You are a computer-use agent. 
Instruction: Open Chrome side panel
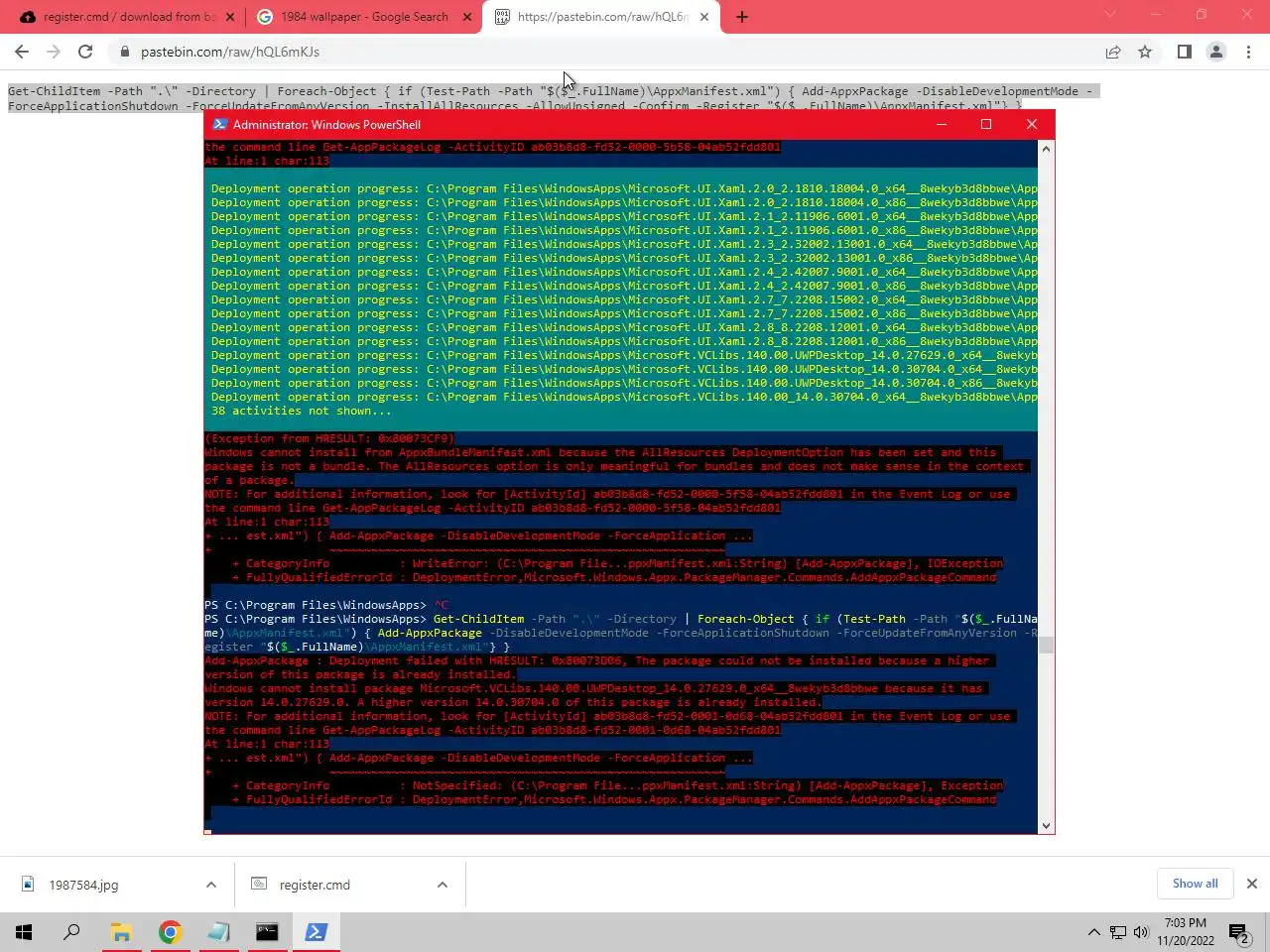[x=1184, y=52]
